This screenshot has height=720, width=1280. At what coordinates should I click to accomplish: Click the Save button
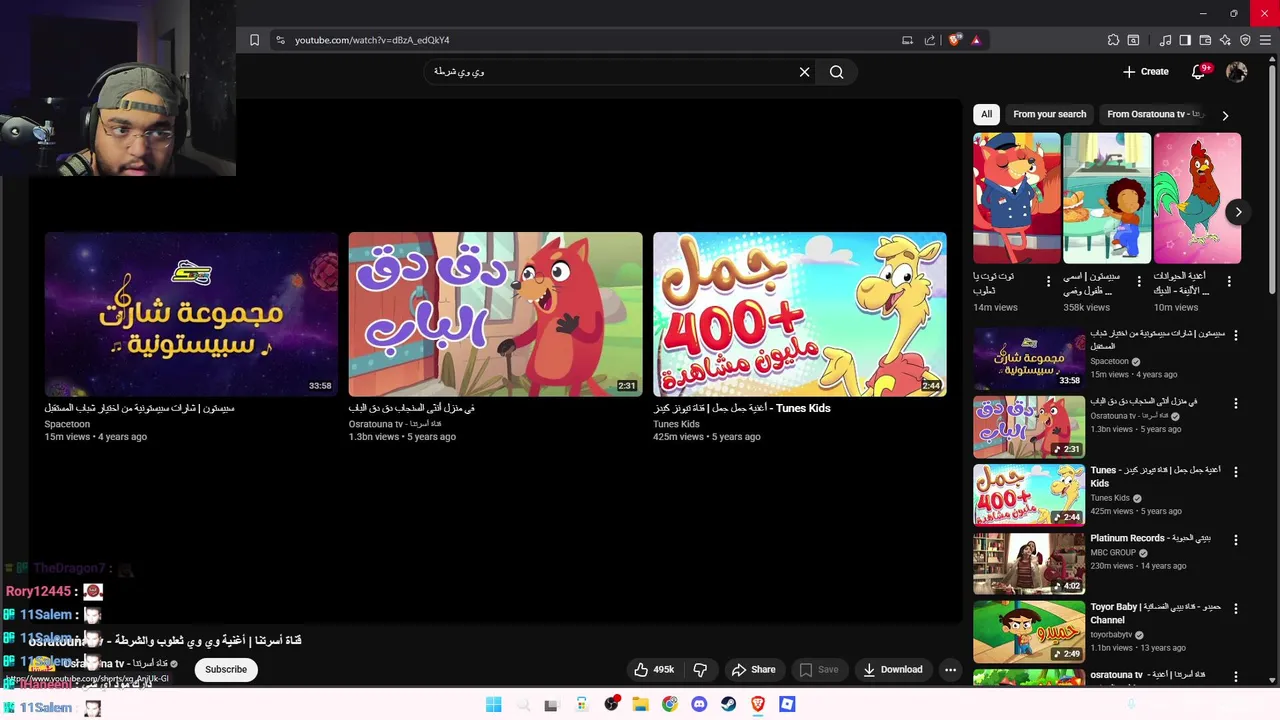819,669
